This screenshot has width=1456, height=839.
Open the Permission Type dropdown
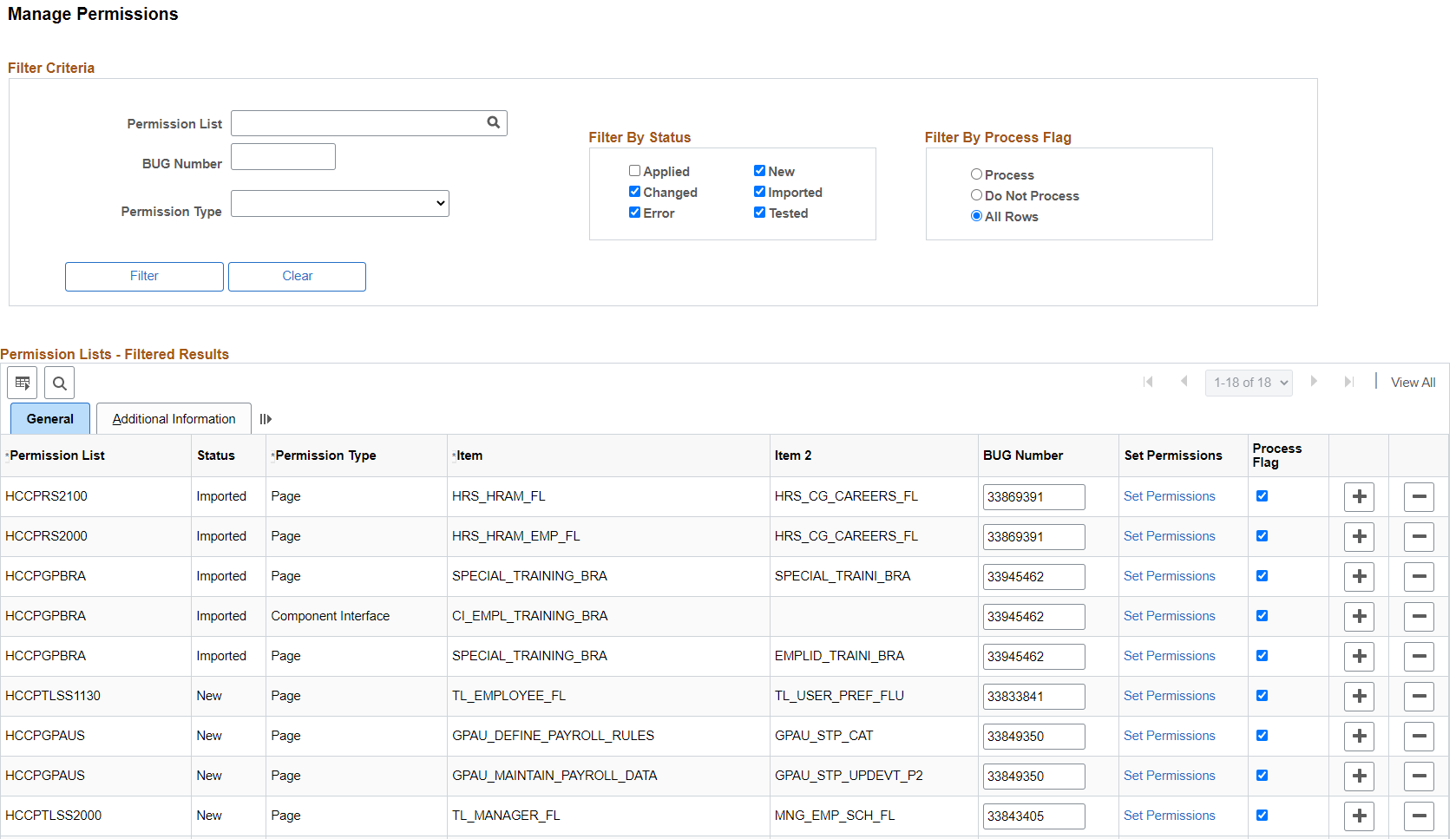(x=339, y=203)
